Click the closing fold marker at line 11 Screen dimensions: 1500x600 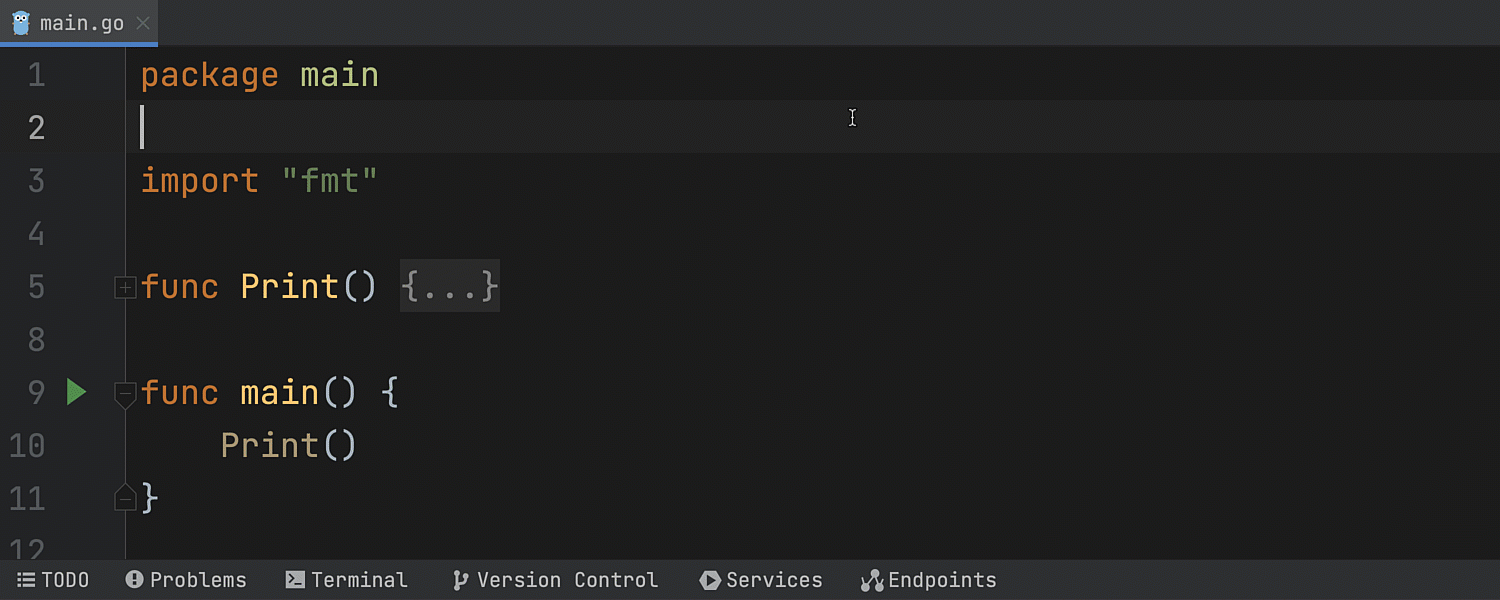pos(125,497)
